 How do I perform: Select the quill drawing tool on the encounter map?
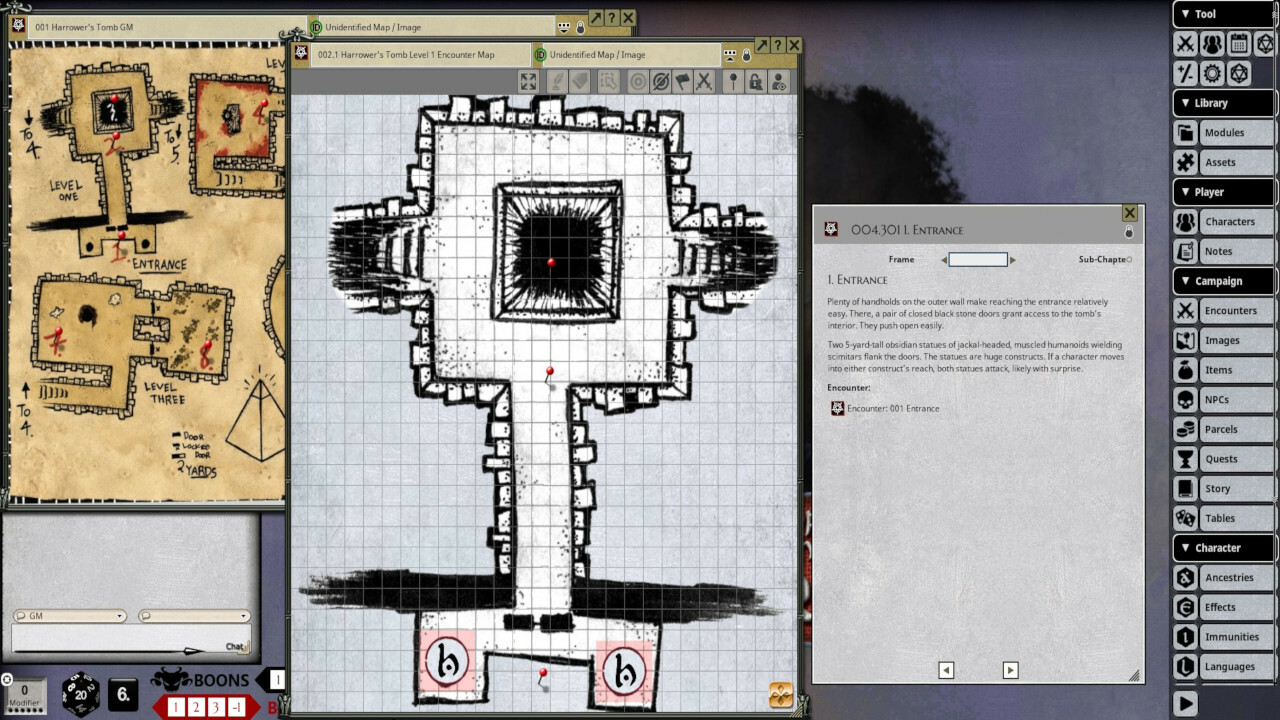pos(556,82)
